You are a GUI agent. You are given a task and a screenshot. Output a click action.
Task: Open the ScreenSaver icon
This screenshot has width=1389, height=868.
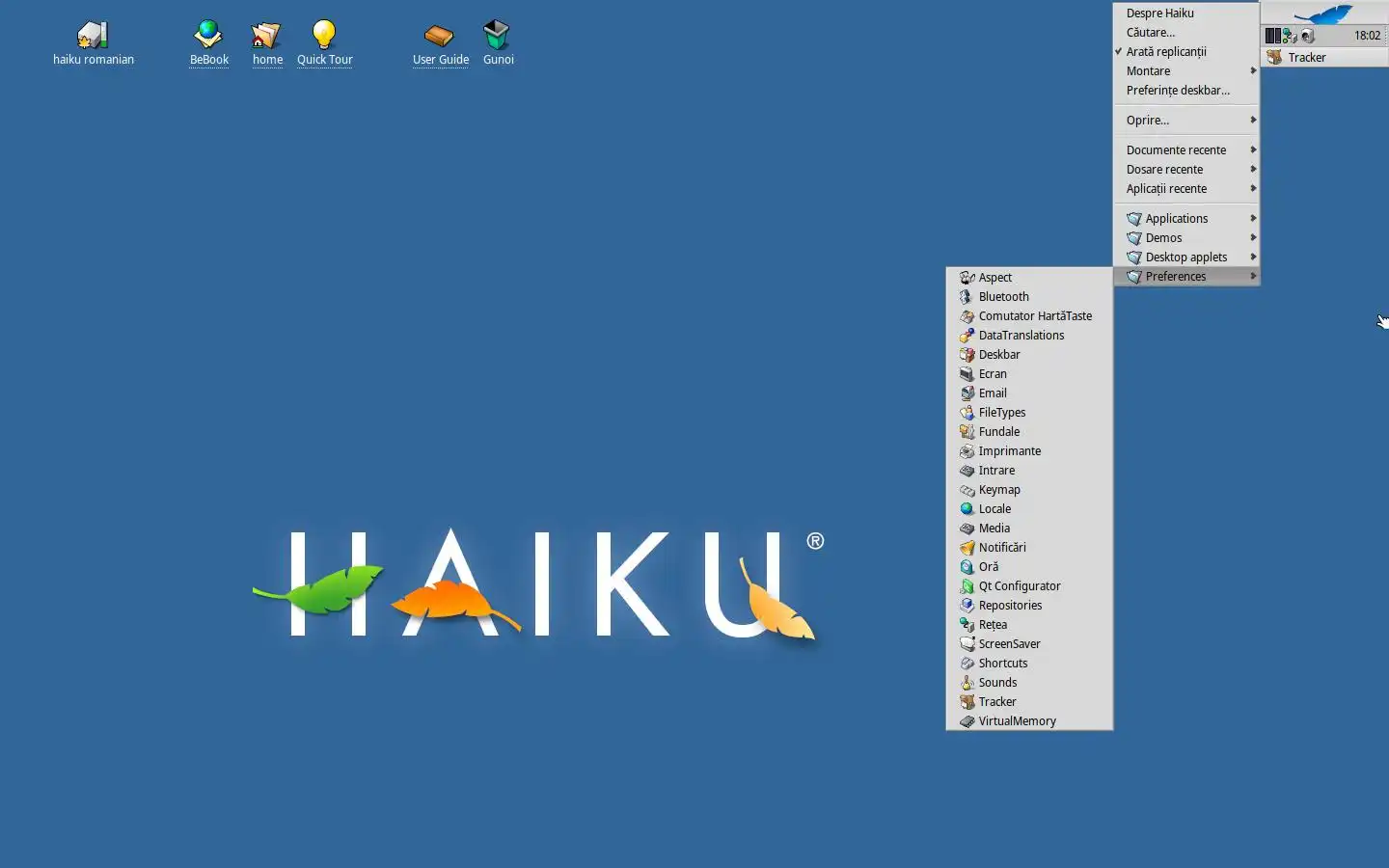pyautogui.click(x=967, y=644)
